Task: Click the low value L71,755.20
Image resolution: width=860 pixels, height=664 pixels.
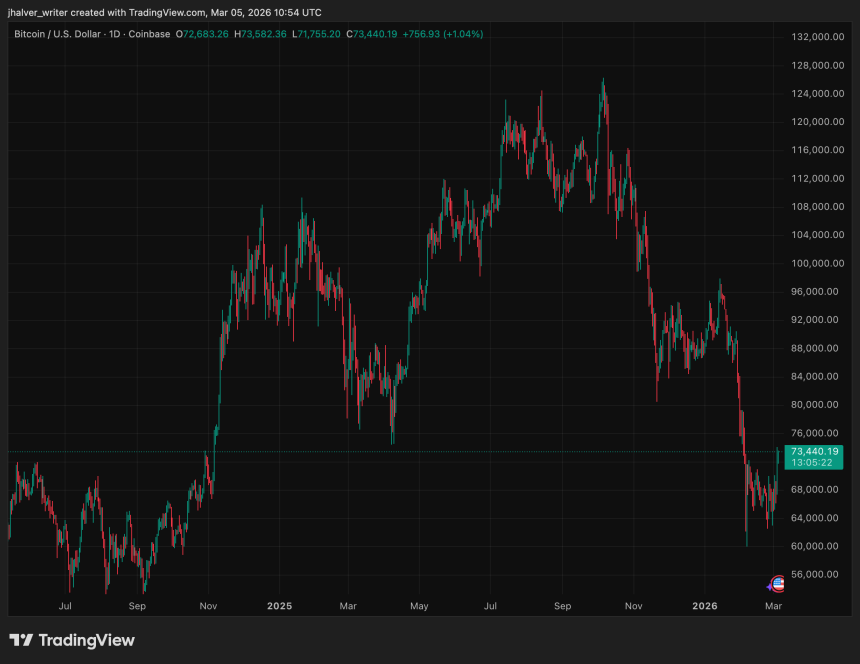Action: (315, 33)
